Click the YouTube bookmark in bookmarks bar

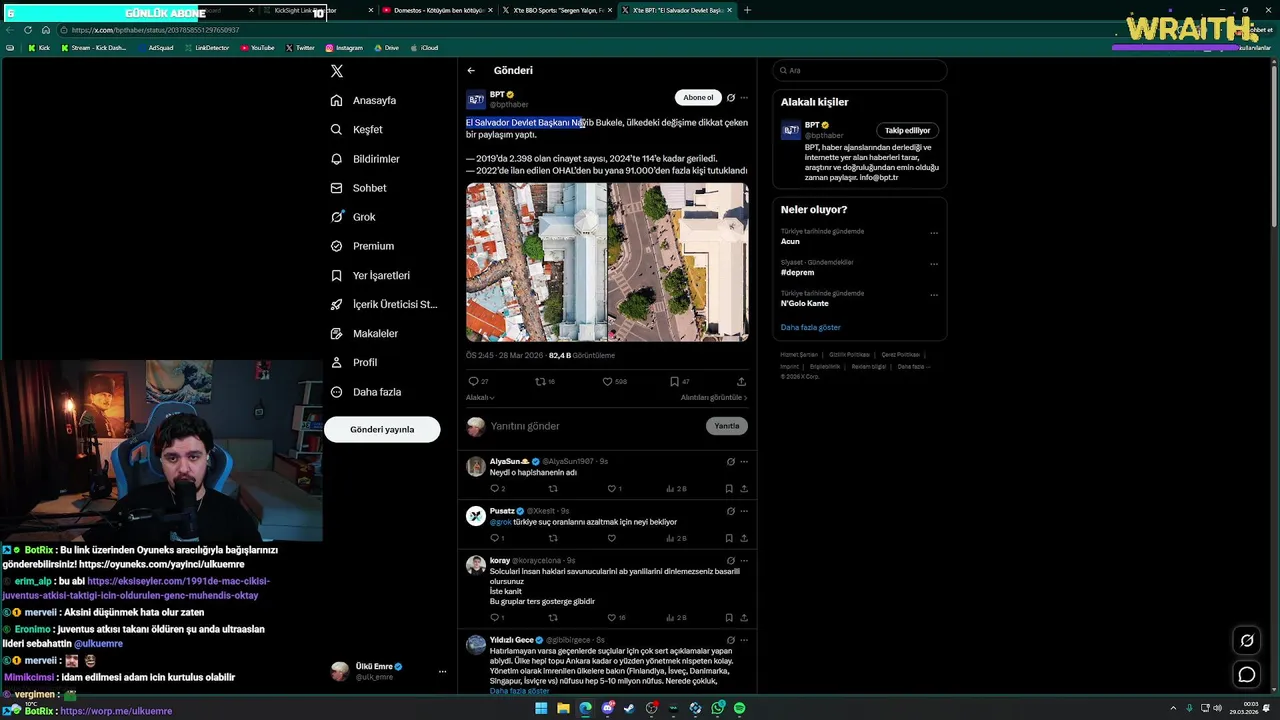(258, 48)
